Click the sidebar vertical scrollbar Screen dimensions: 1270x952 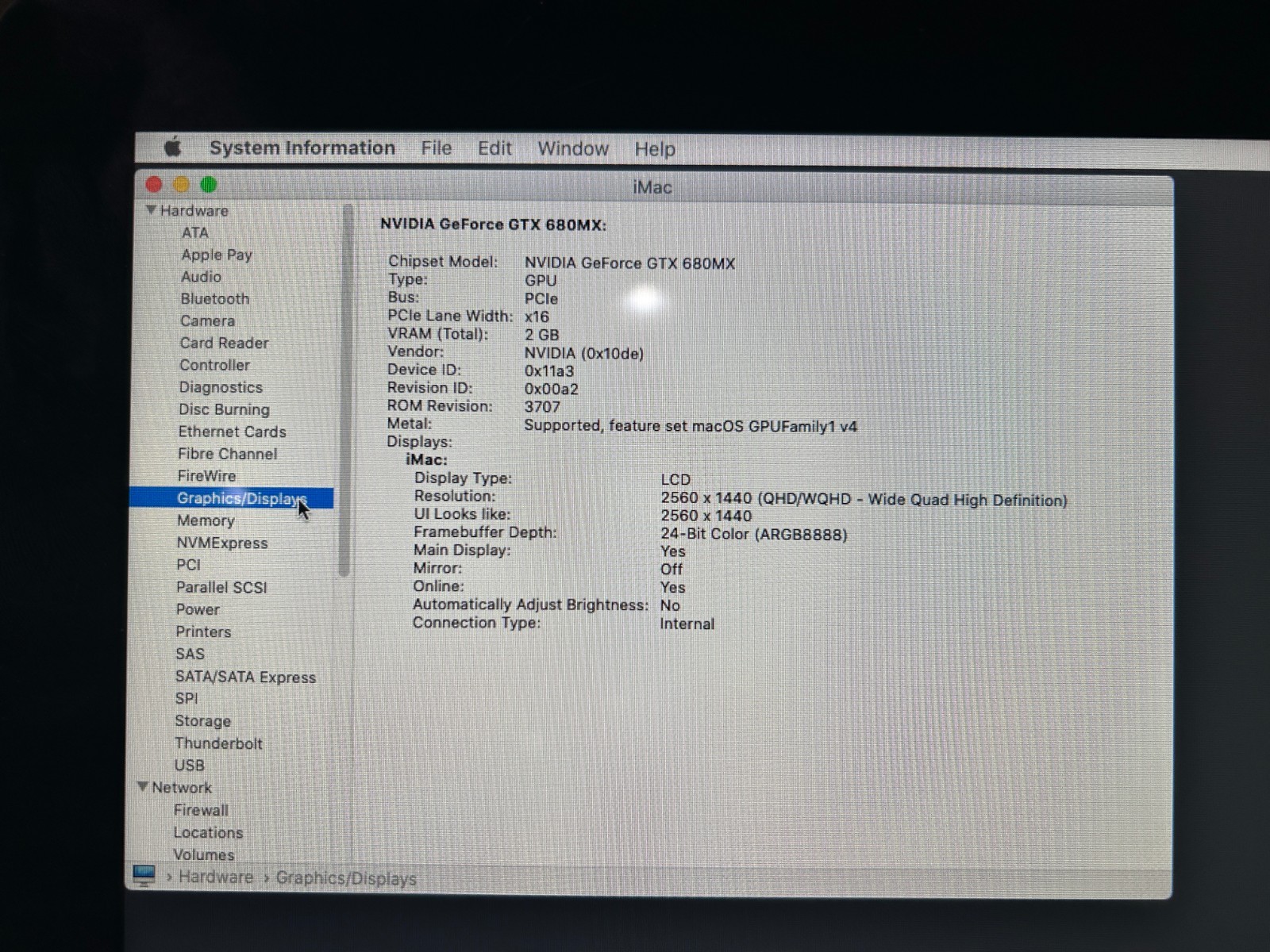click(x=344, y=390)
